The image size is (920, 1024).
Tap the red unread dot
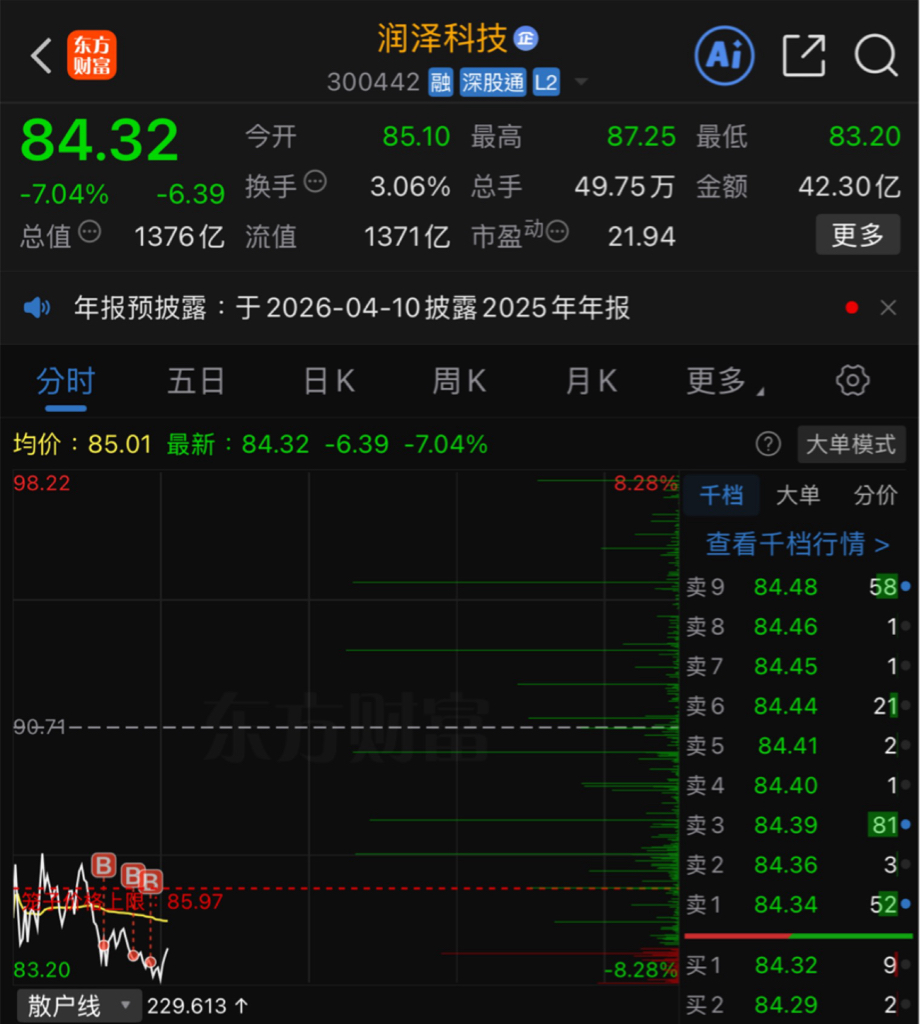(x=851, y=308)
